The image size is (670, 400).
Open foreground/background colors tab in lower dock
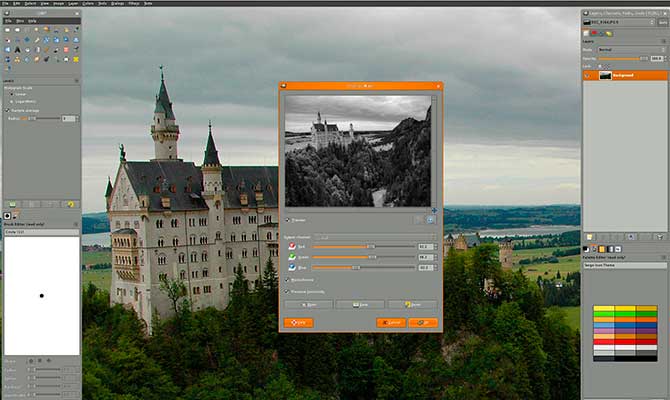[586, 249]
